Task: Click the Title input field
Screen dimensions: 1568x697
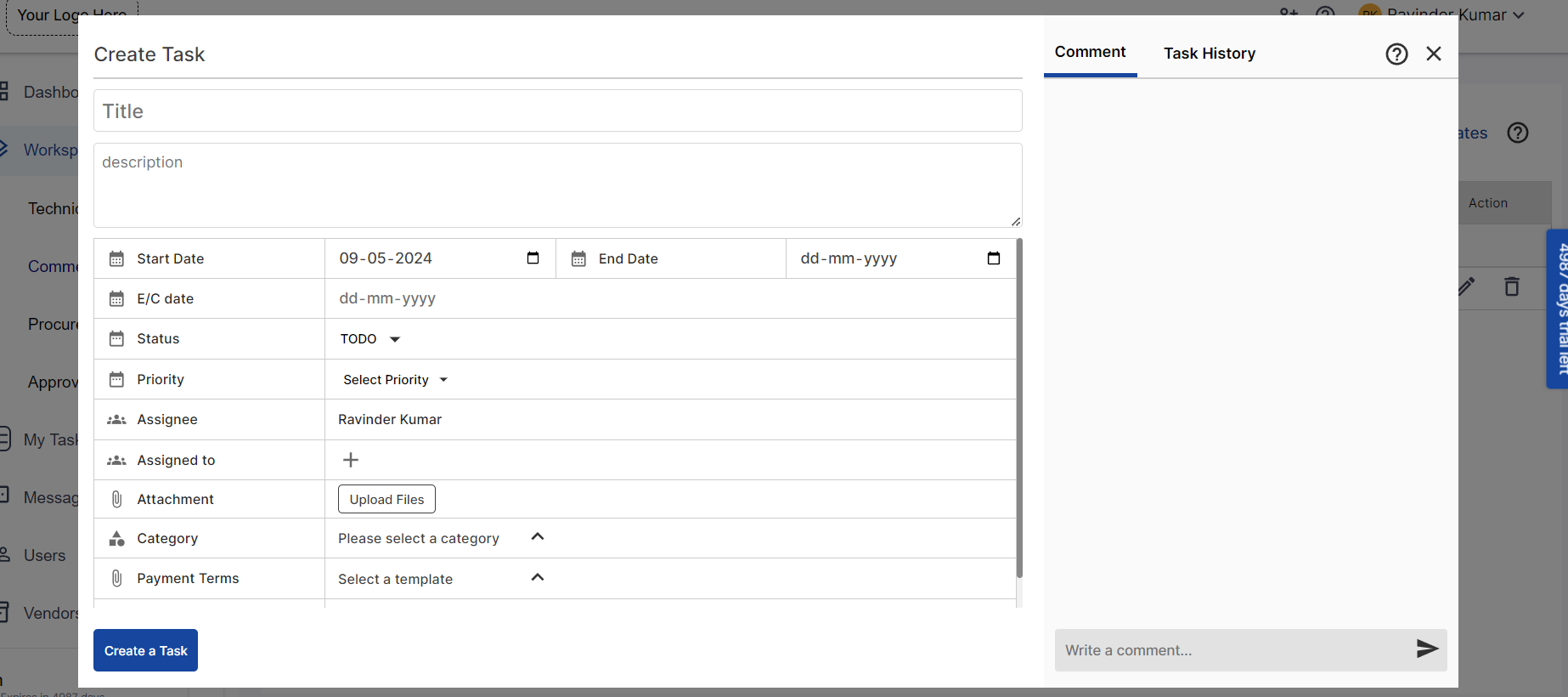Action: point(558,110)
